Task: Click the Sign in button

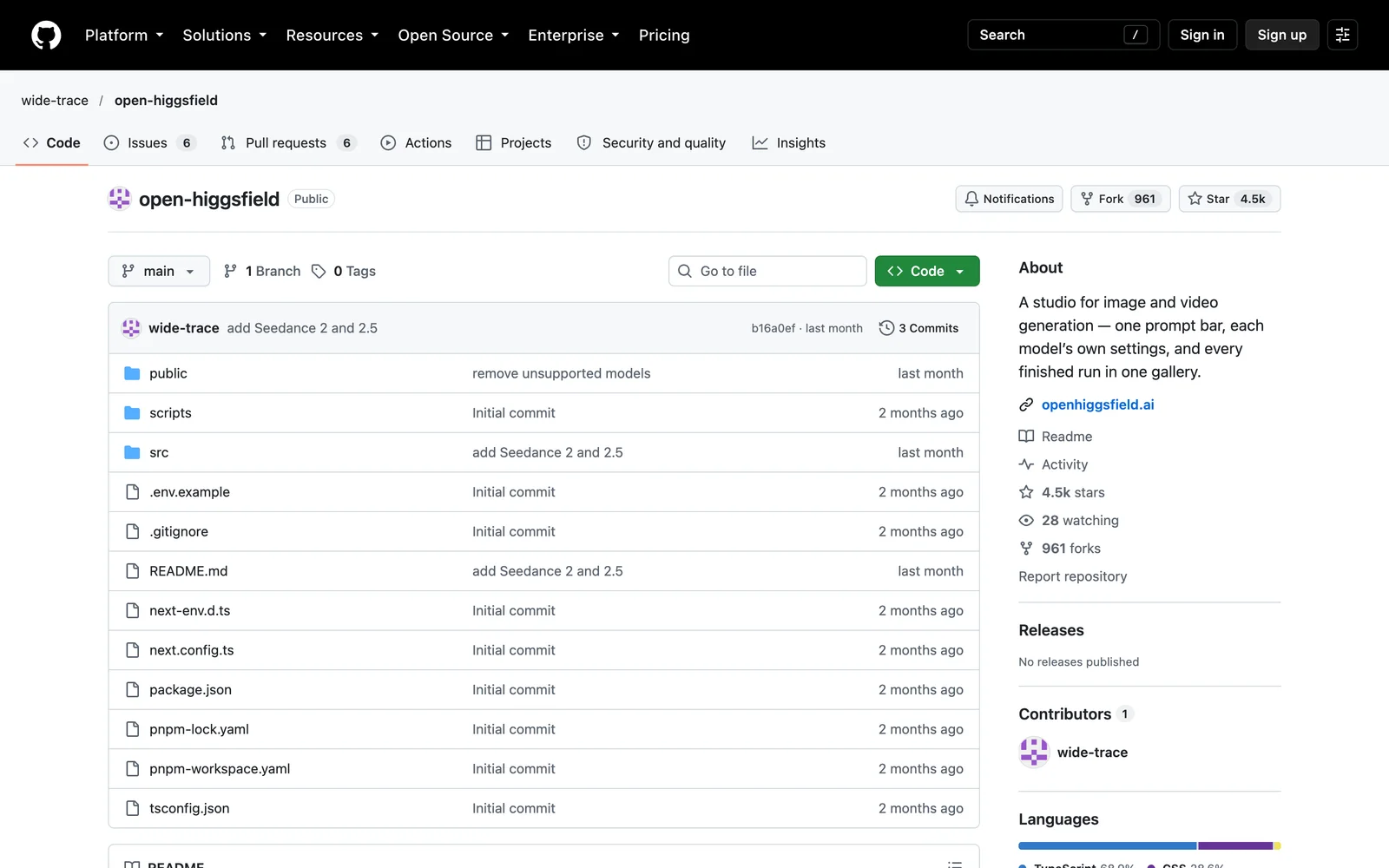Action: [x=1202, y=35]
